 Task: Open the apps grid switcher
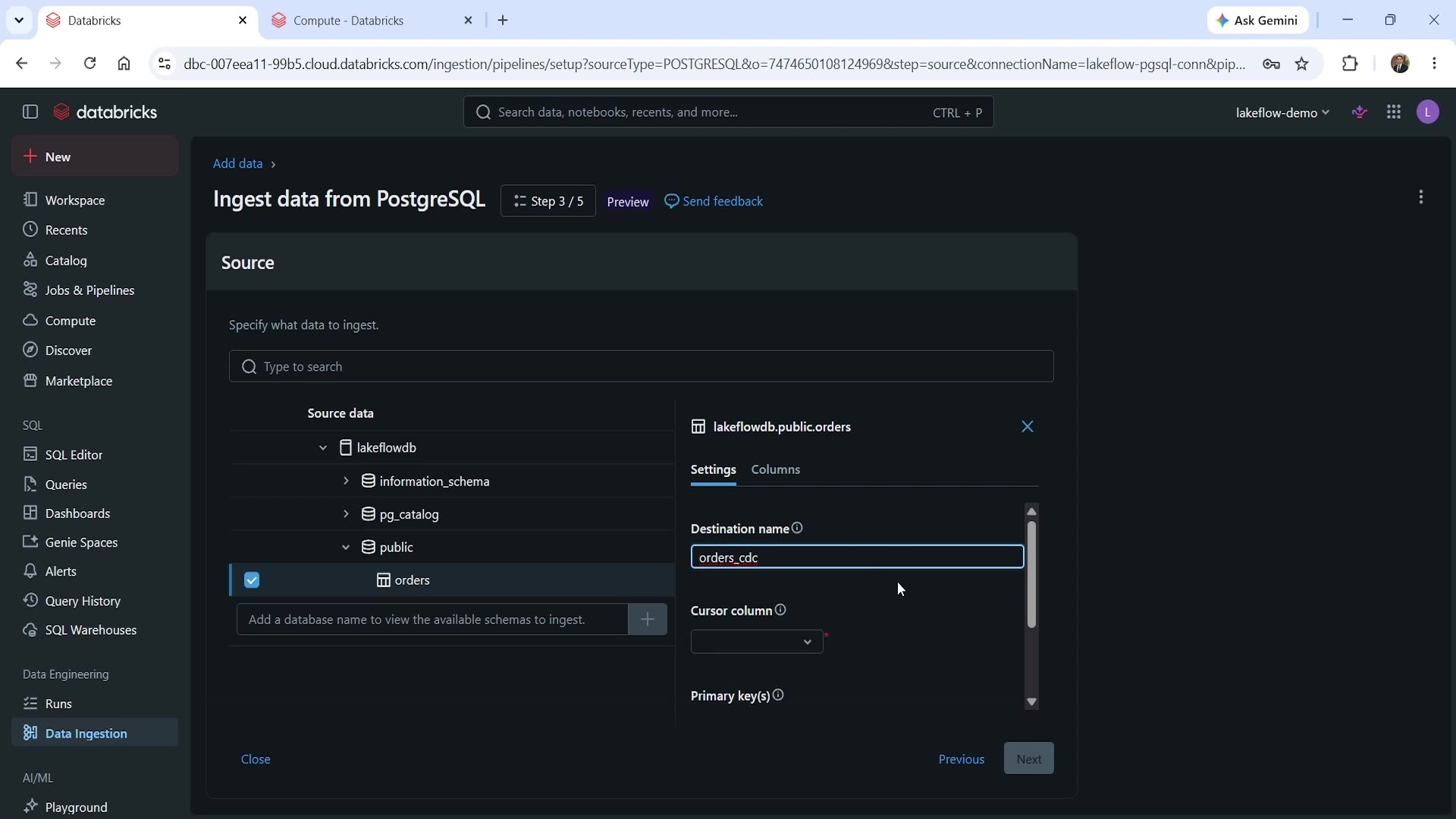1394,112
